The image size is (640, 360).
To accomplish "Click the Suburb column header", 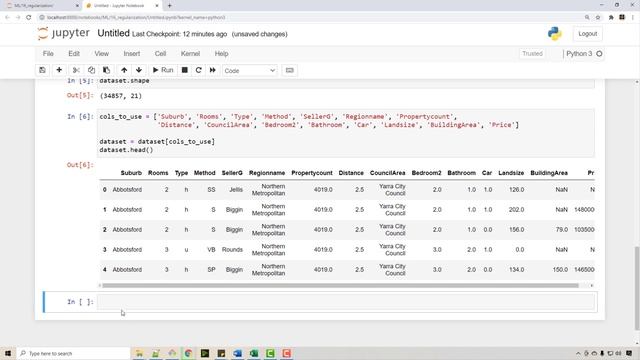I will coord(131,173).
